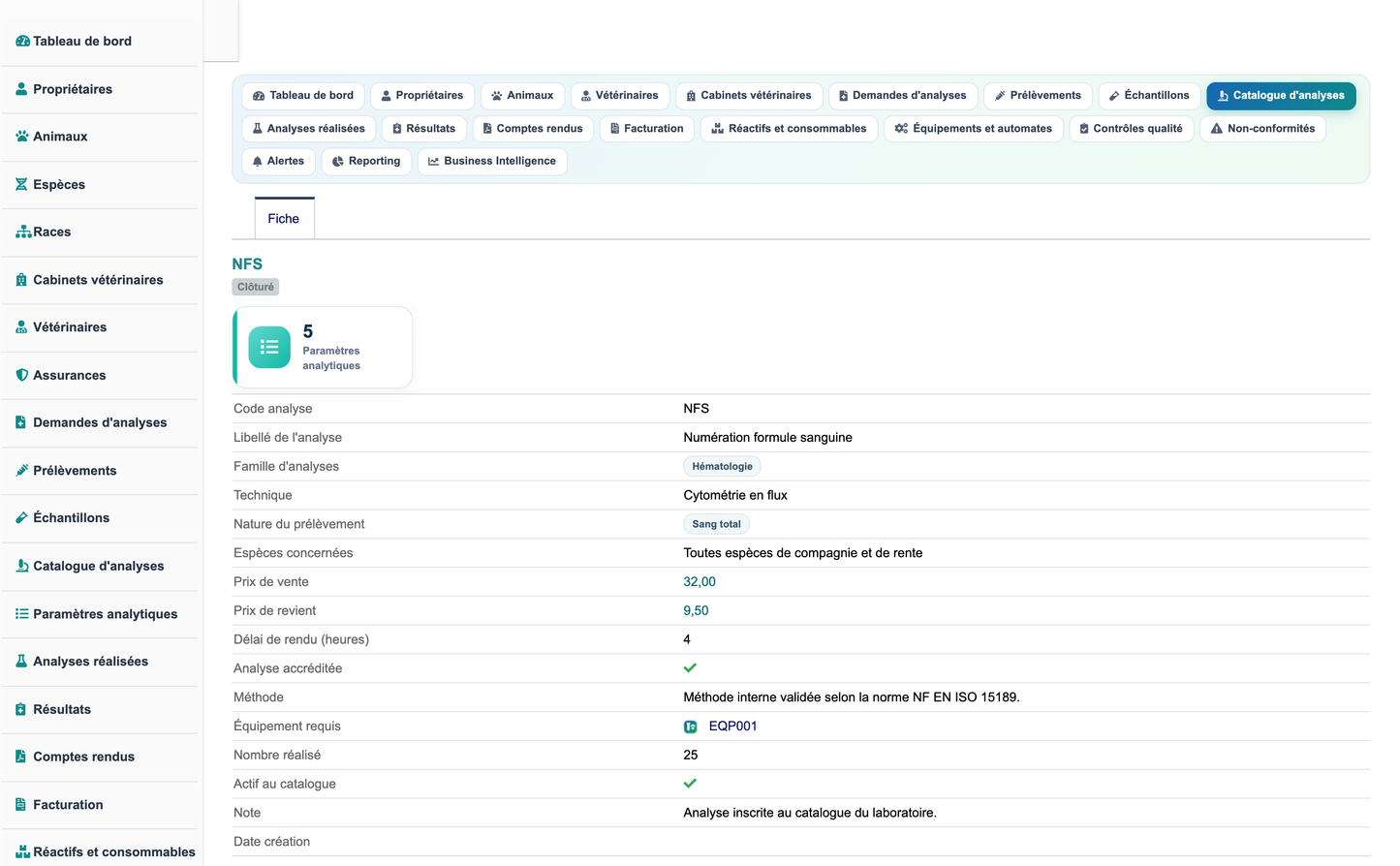Screen dimensions: 1400x866
Task: Click the Prix de vente value 32,00
Action: click(700, 582)
